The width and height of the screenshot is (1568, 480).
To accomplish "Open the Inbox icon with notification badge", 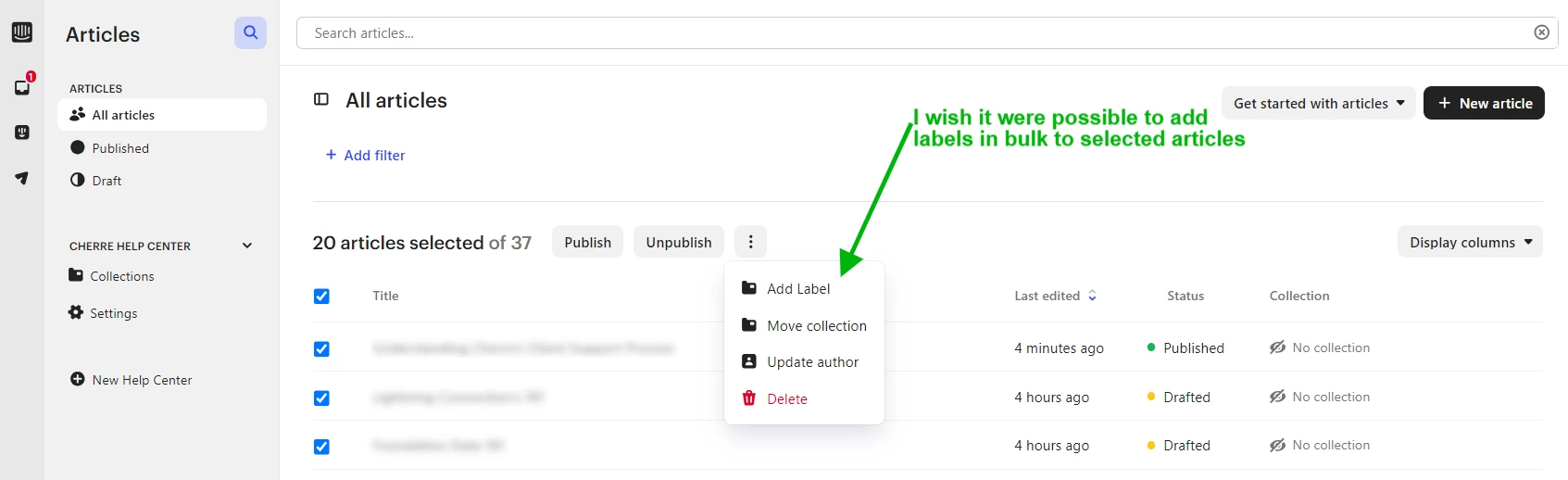I will click(22, 86).
